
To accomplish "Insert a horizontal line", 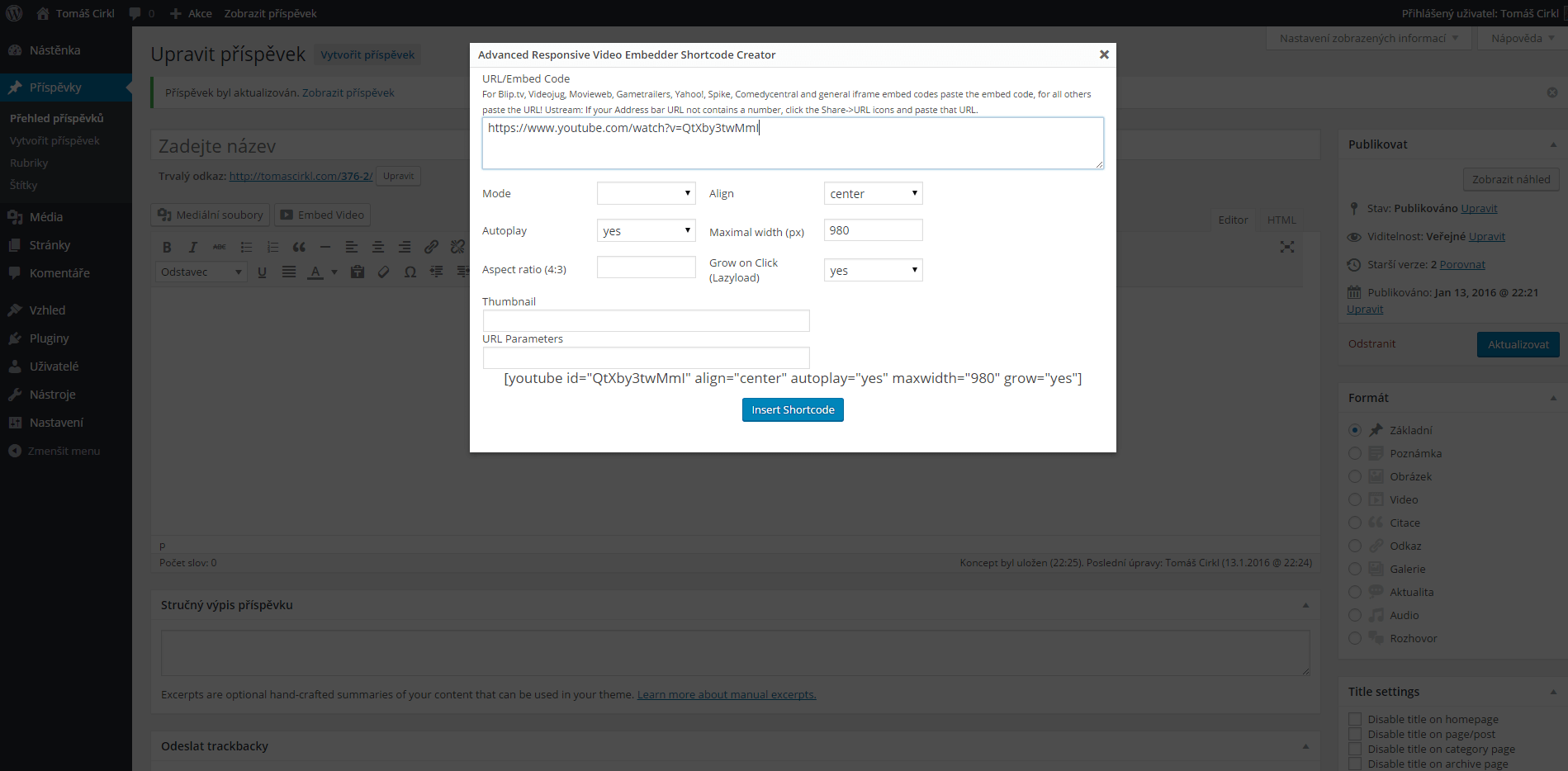I will pos(325,247).
